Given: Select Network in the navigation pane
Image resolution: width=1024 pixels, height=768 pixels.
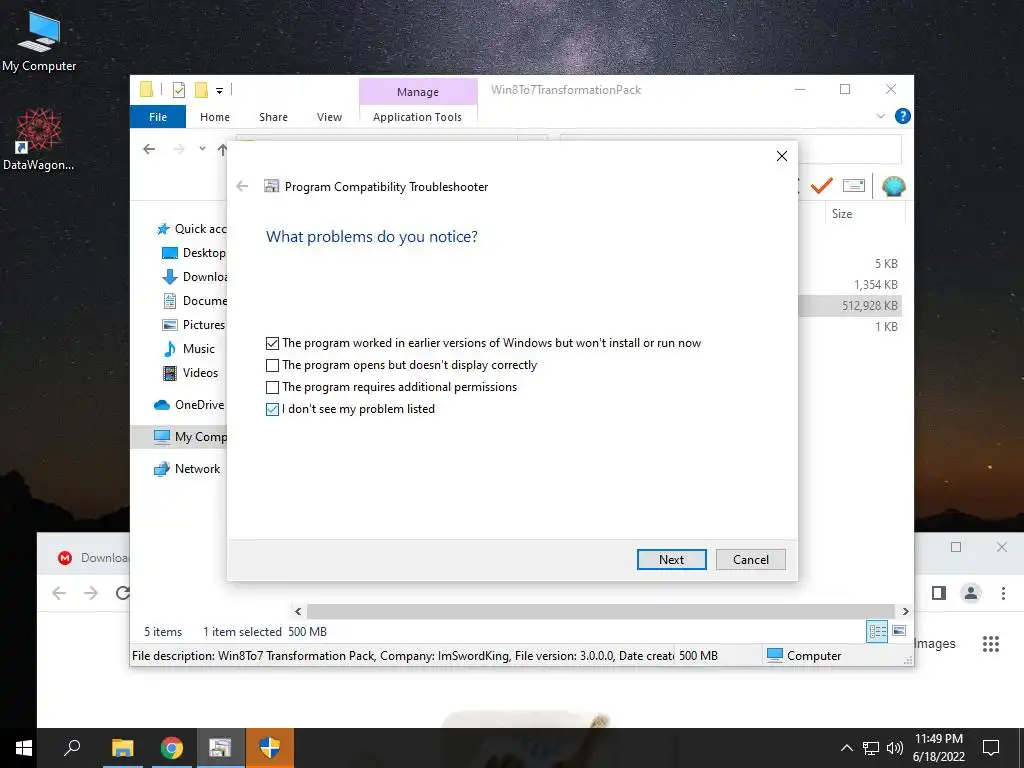Looking at the screenshot, I should (187, 469).
